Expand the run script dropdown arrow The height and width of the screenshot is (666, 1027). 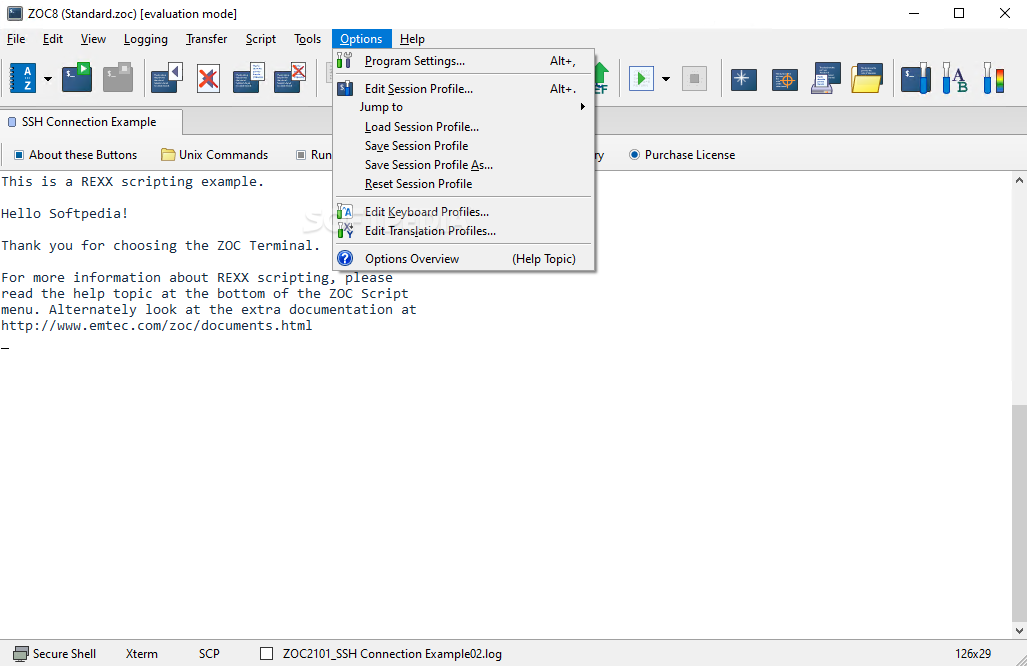coord(666,79)
